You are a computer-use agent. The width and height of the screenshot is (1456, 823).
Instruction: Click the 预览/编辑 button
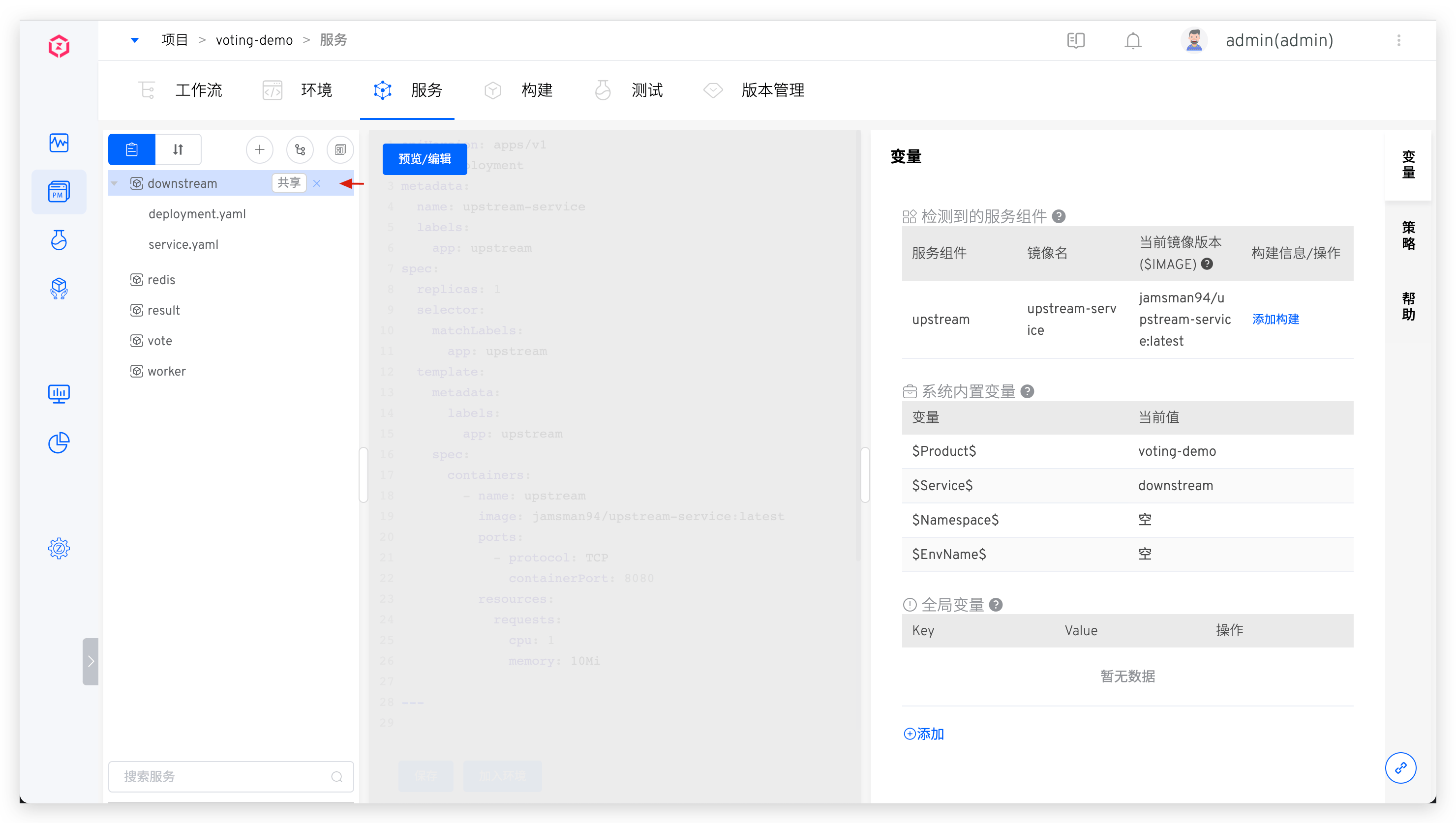click(x=425, y=159)
